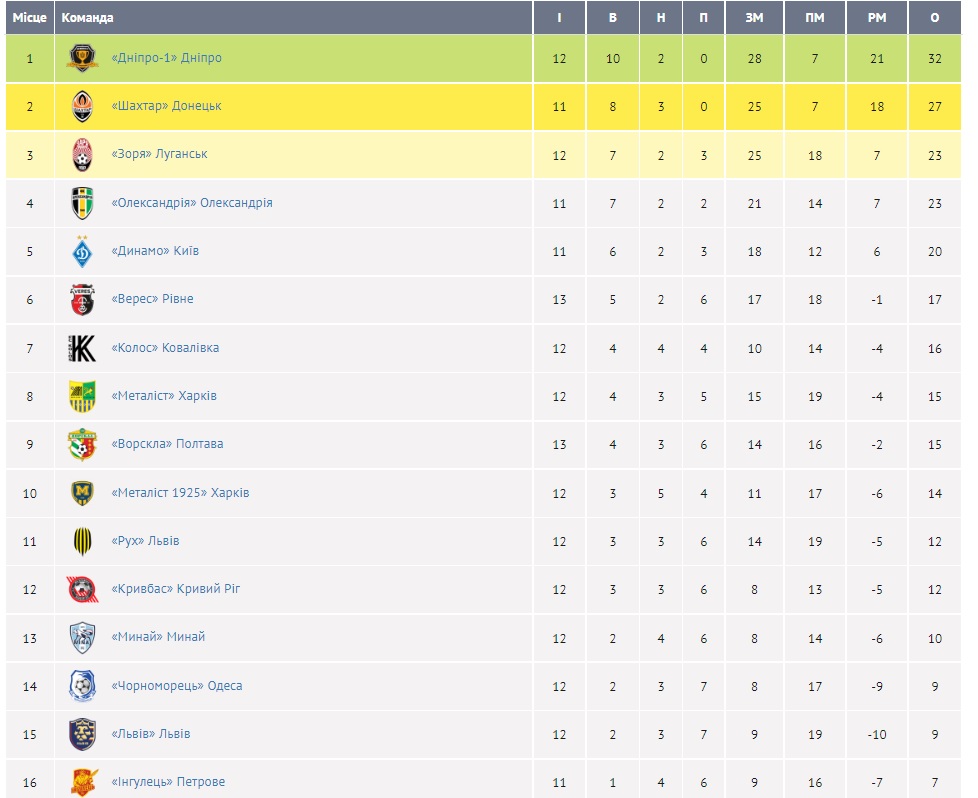Screen dimensions: 978x798
Task: Click the Kryvbas Kryvyi Rih emblem
Action: click(82, 589)
